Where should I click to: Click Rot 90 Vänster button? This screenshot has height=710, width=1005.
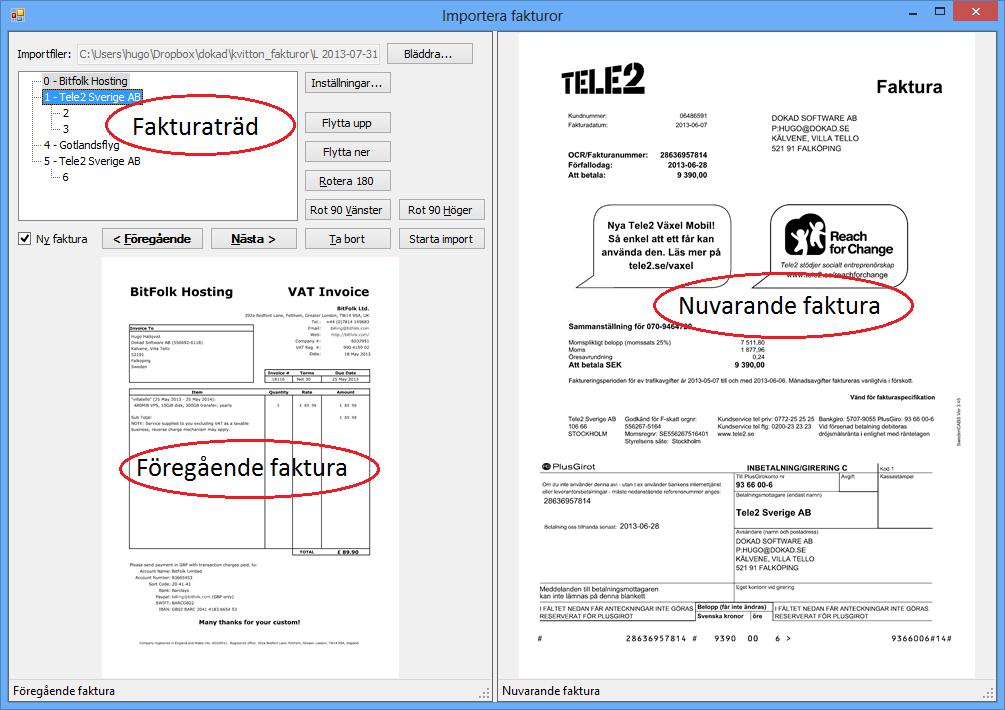pyautogui.click(x=346, y=210)
